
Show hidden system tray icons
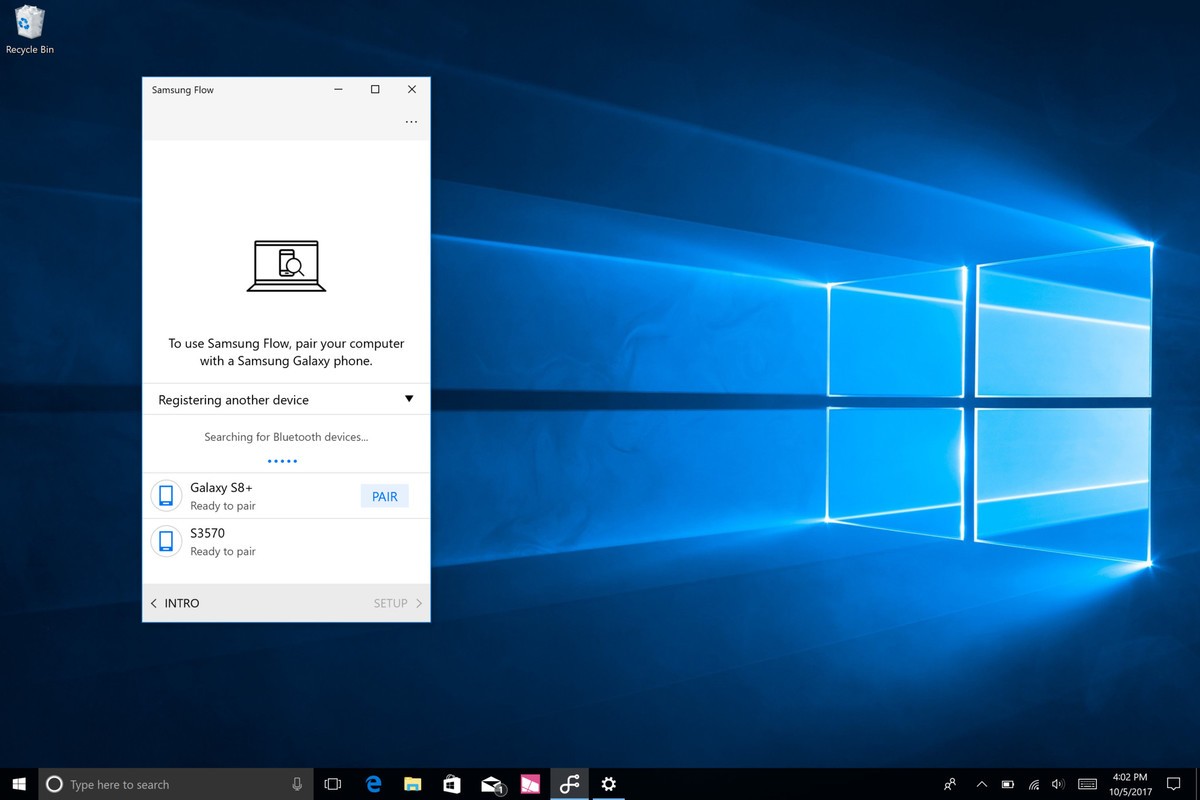981,784
